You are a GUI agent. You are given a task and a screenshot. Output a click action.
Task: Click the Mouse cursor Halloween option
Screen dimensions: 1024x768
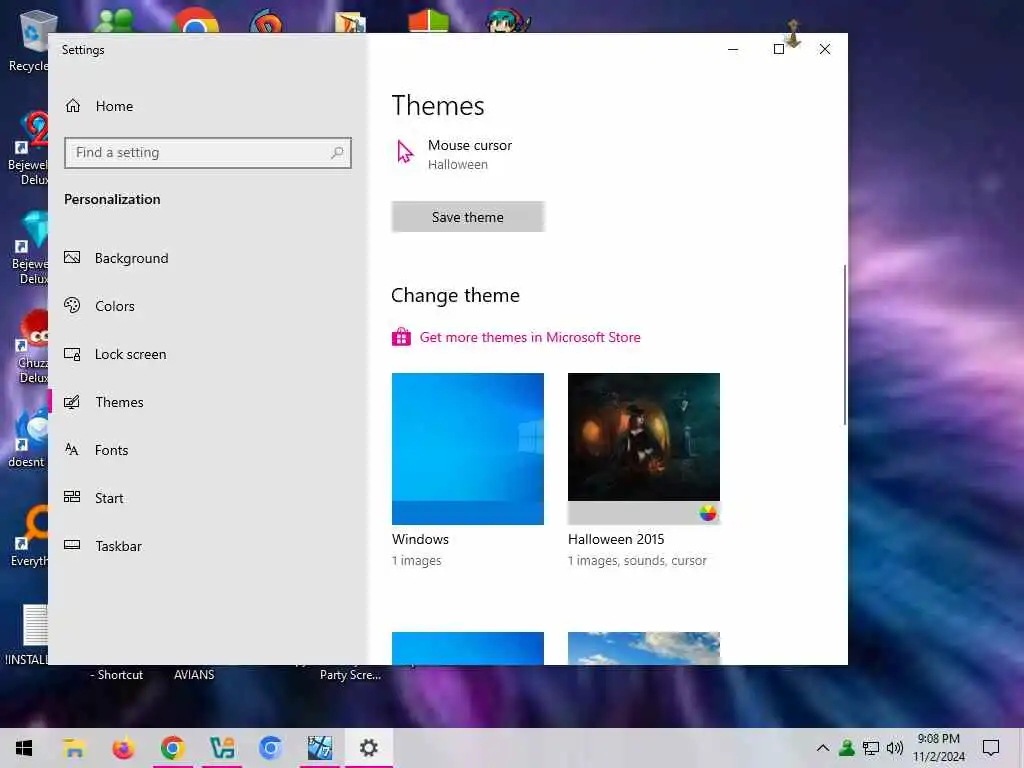tap(470, 154)
